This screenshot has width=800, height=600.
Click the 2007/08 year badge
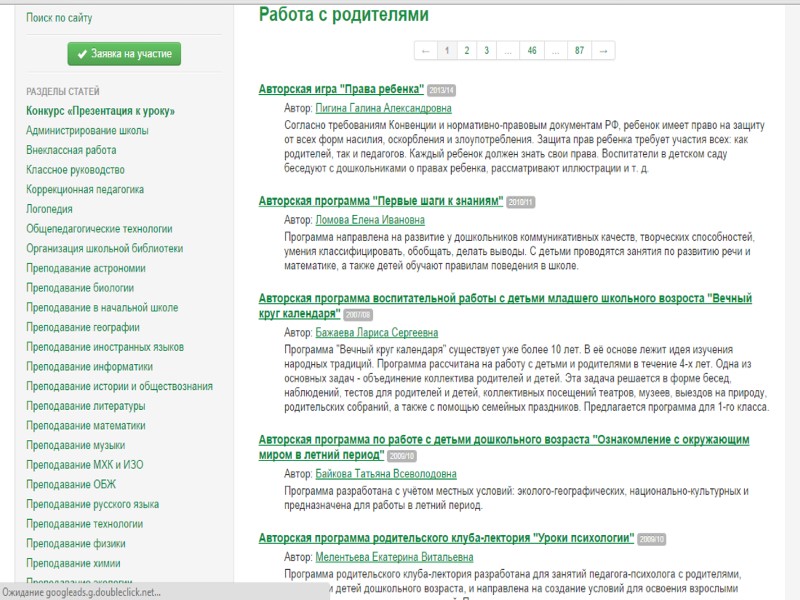coord(358,315)
